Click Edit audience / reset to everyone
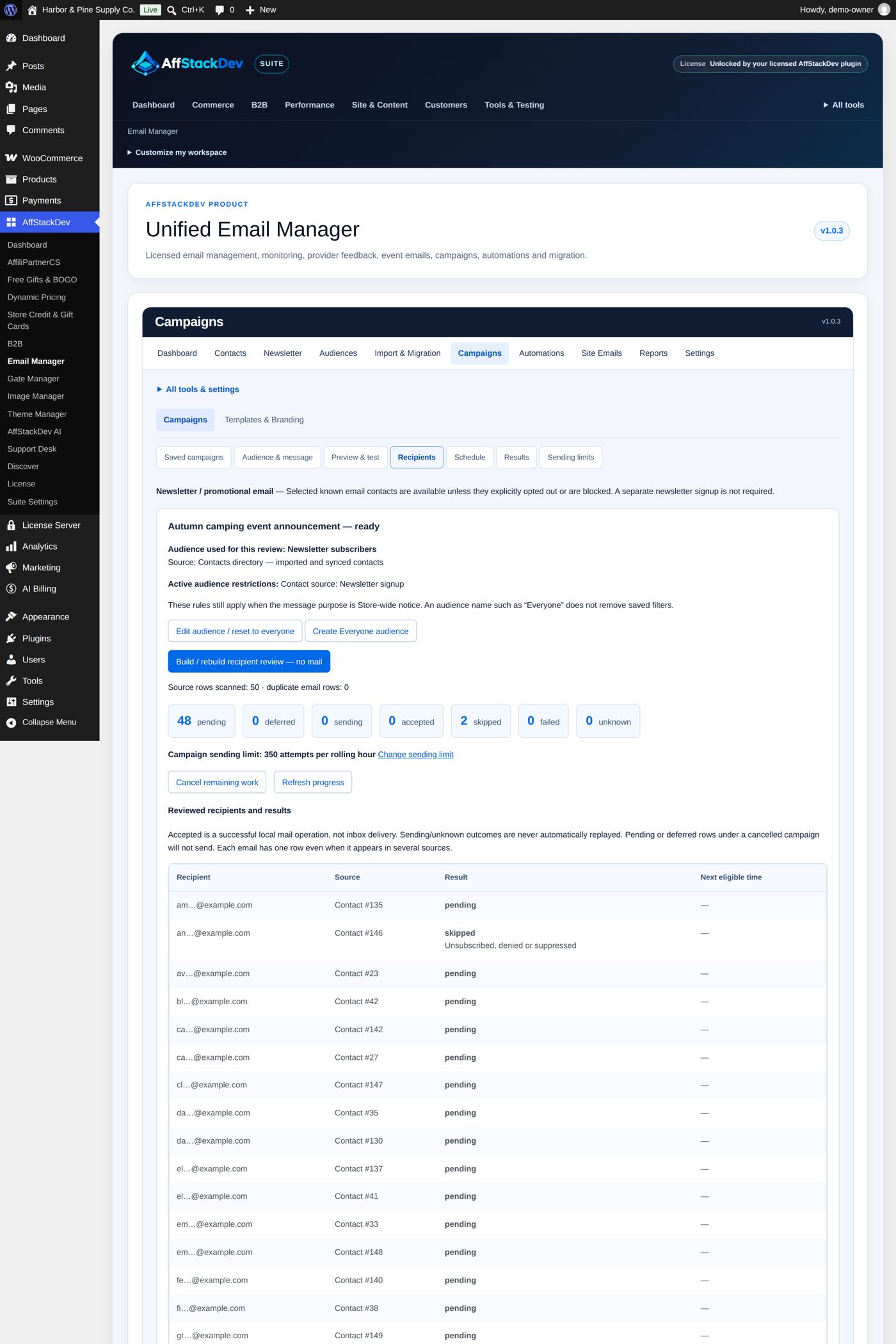The width and height of the screenshot is (896, 1344). (235, 631)
